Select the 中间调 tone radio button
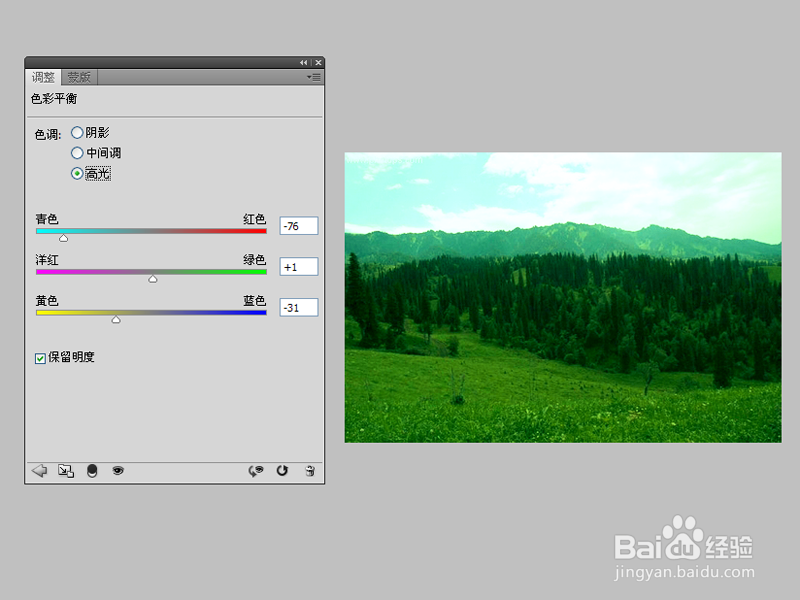 (77, 153)
